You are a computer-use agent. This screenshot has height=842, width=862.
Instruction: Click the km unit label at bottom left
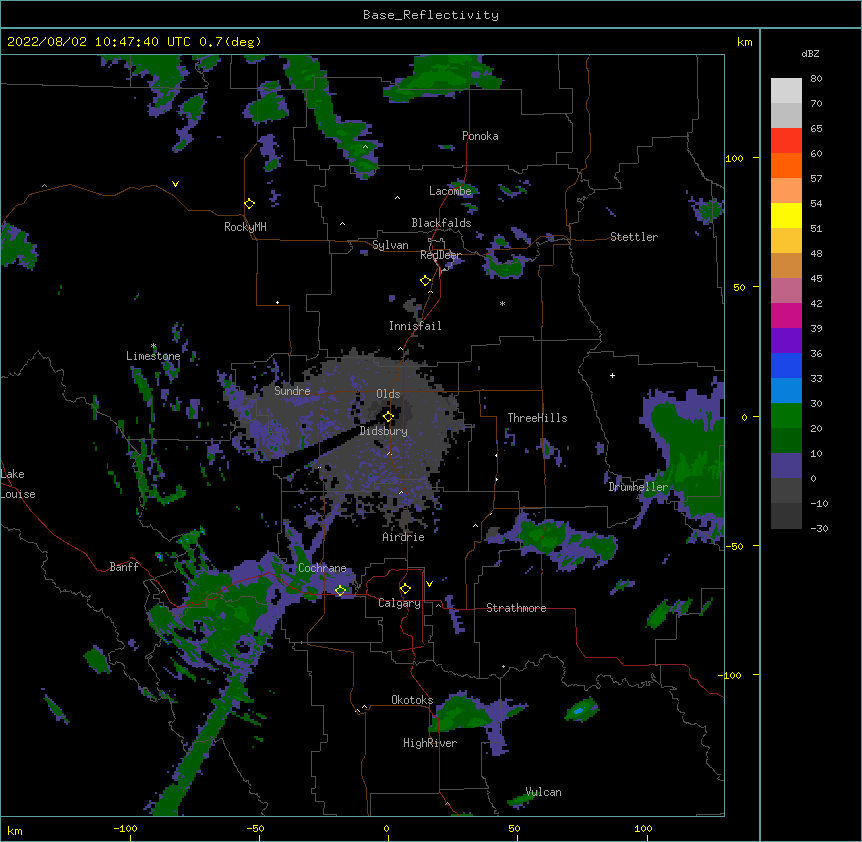[x=15, y=830]
